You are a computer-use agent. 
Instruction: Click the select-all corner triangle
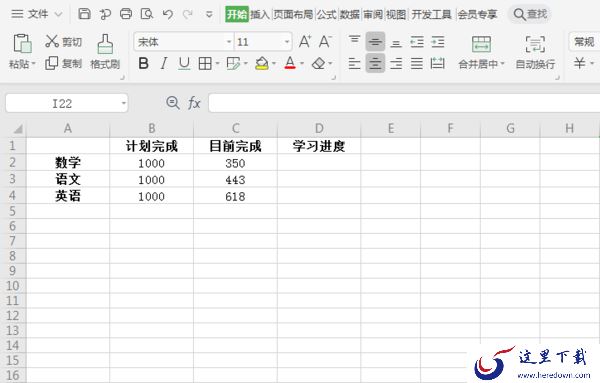pos(18,129)
